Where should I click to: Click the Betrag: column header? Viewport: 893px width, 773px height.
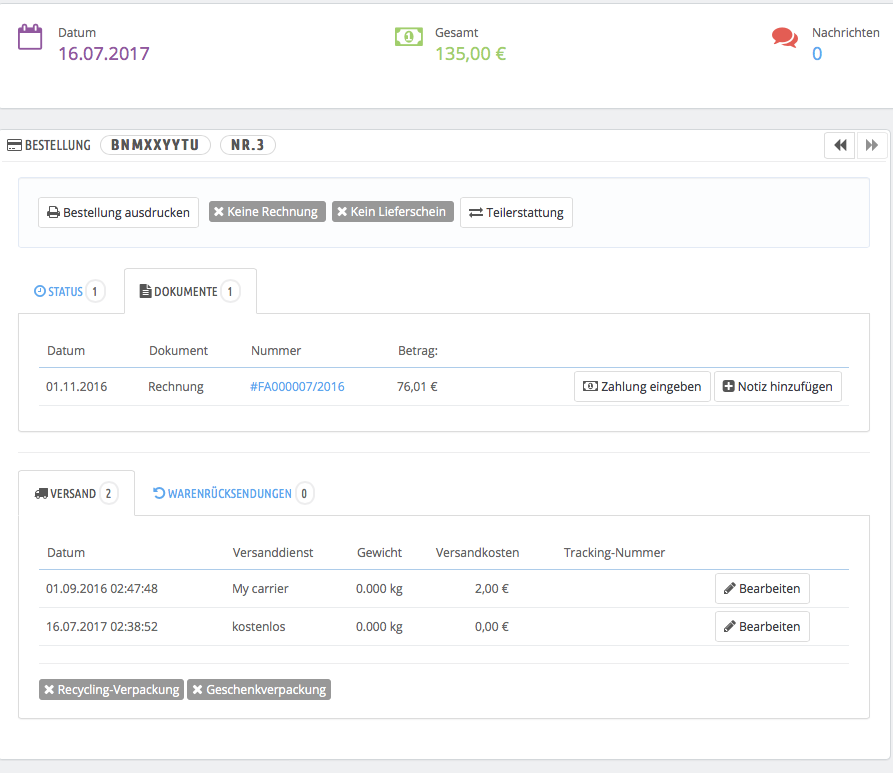pos(418,351)
